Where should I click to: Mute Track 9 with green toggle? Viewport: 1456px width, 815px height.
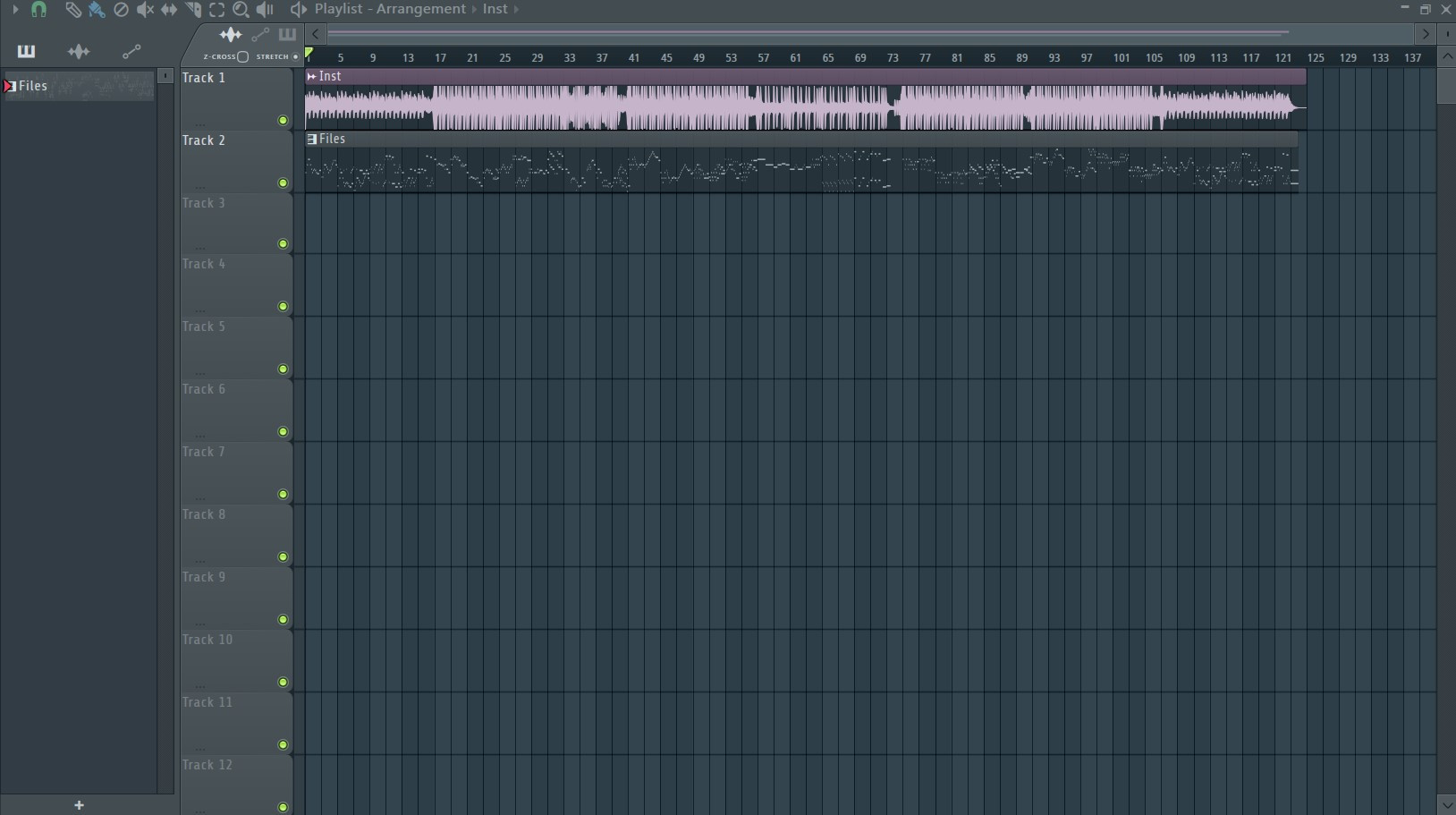284,620
